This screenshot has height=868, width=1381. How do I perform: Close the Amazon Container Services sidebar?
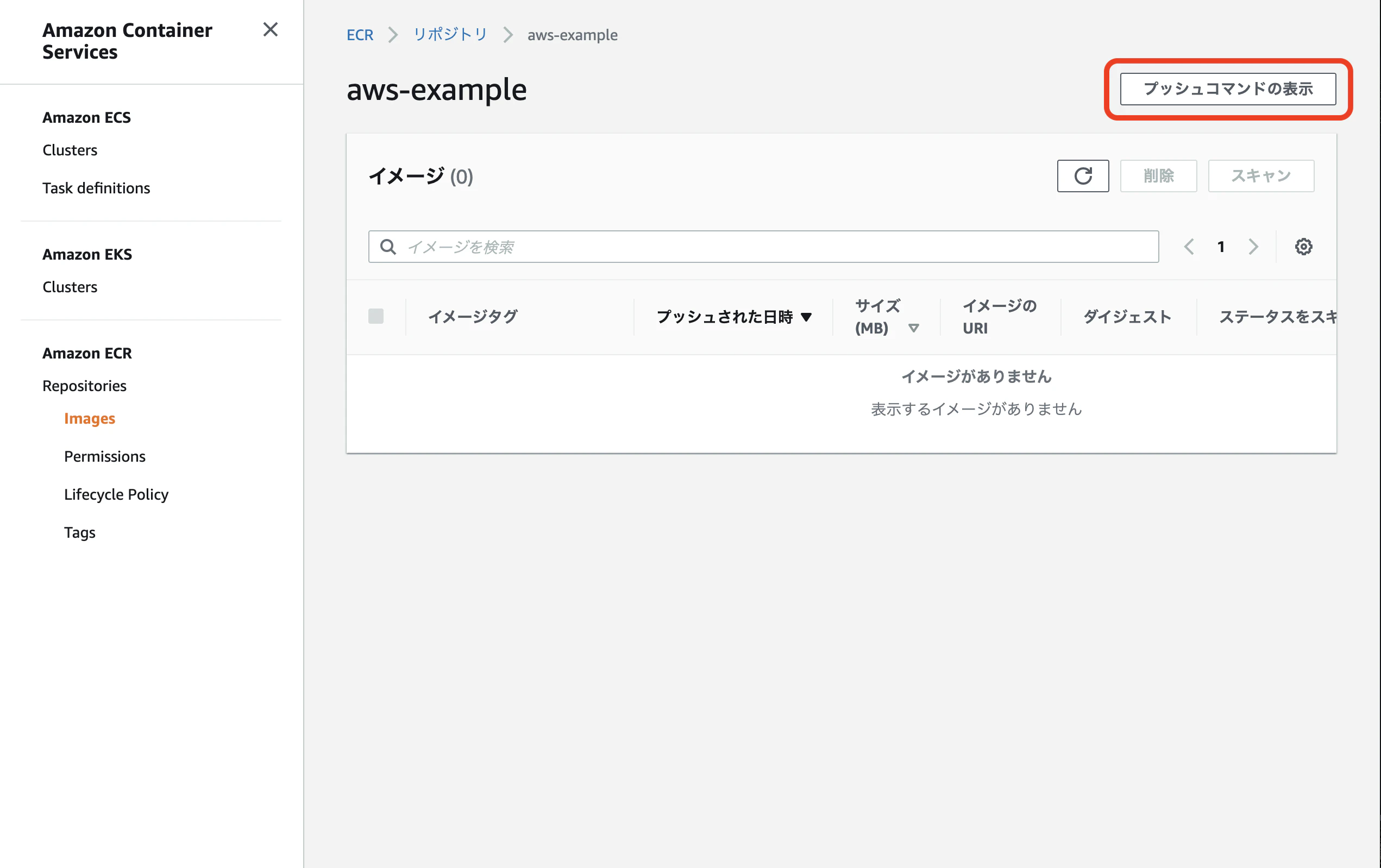tap(270, 30)
